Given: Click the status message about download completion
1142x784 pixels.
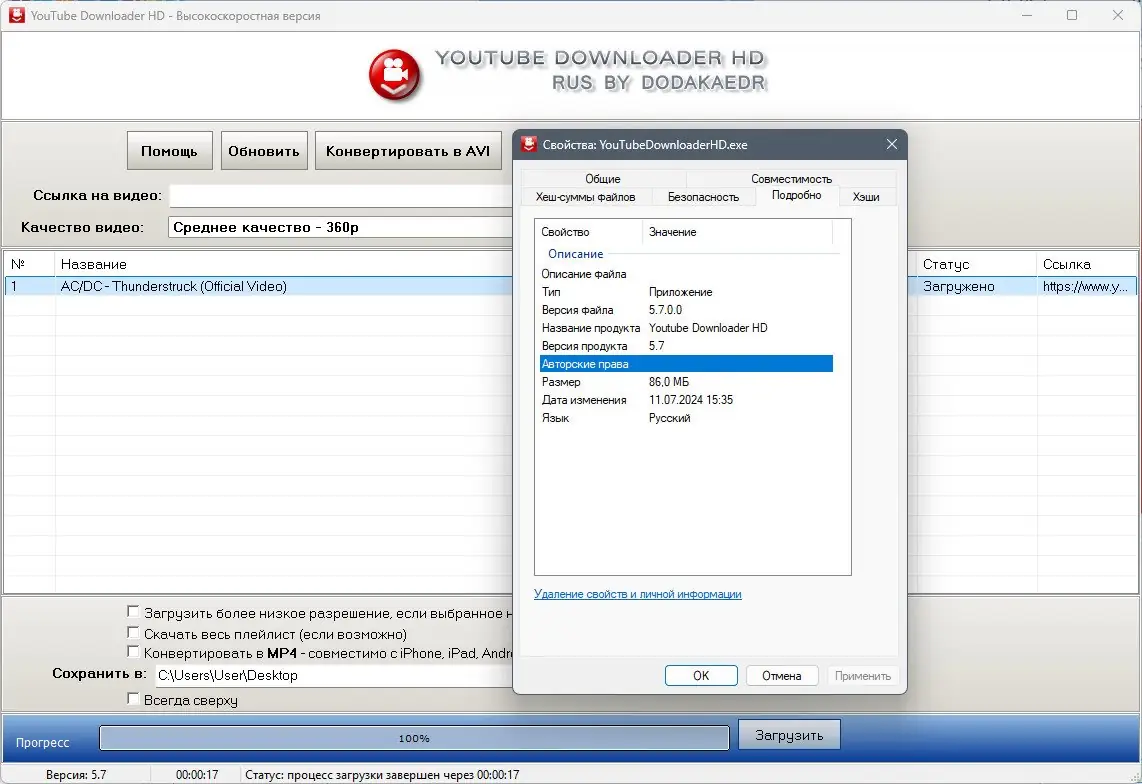Looking at the screenshot, I should pyautogui.click(x=382, y=775).
